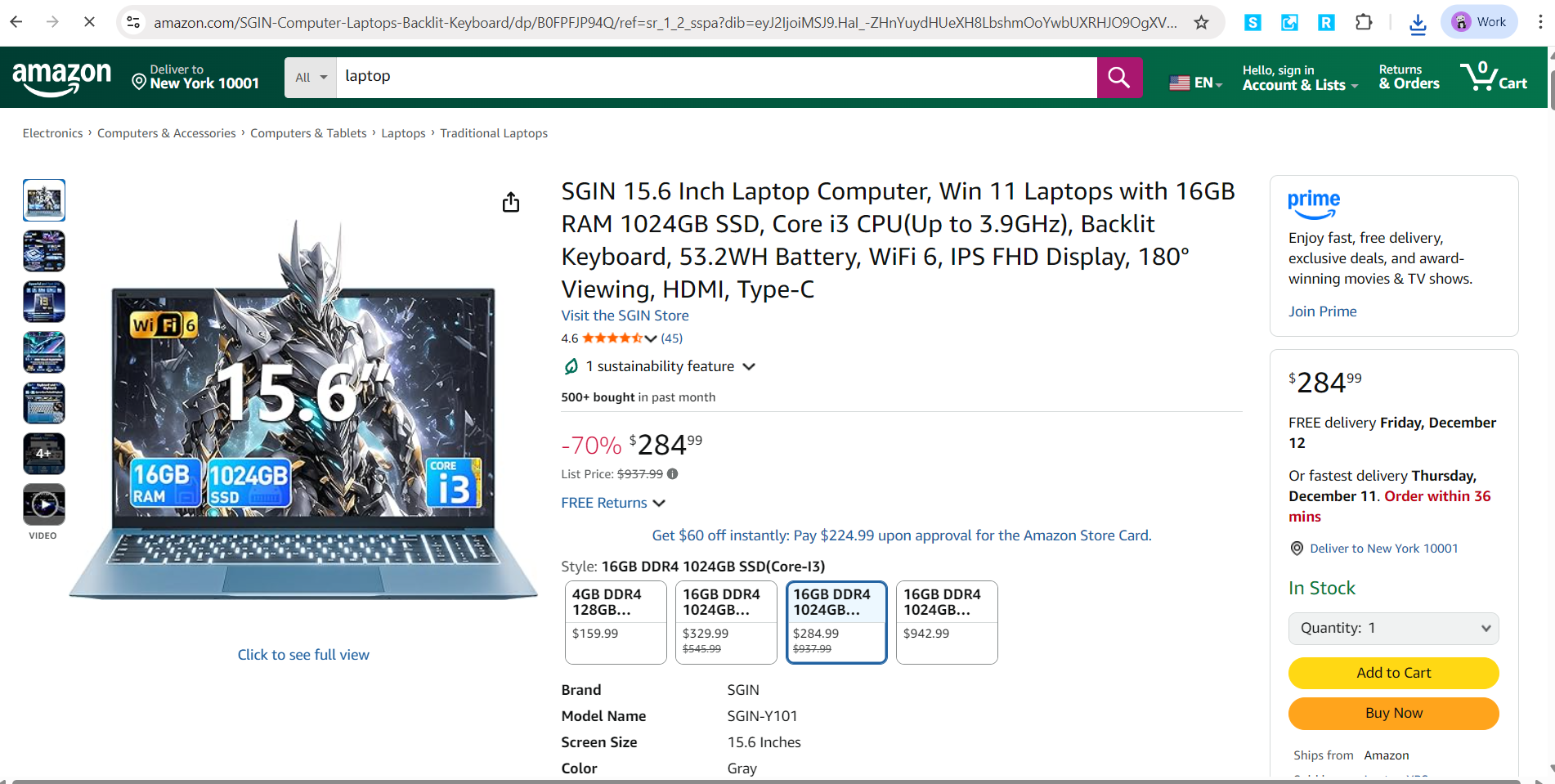Click Deliver to New York 10001 in buy box
The width and height of the screenshot is (1555, 784).
pyautogui.click(x=1383, y=549)
